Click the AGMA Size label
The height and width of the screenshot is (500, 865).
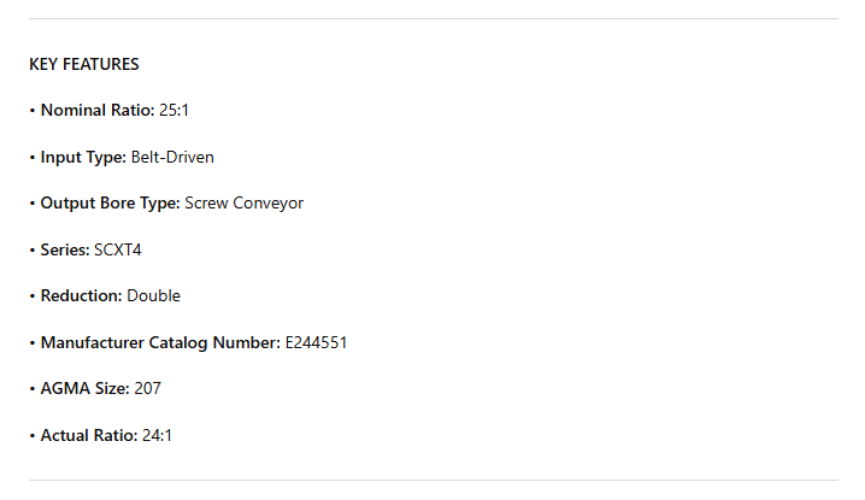tap(85, 389)
